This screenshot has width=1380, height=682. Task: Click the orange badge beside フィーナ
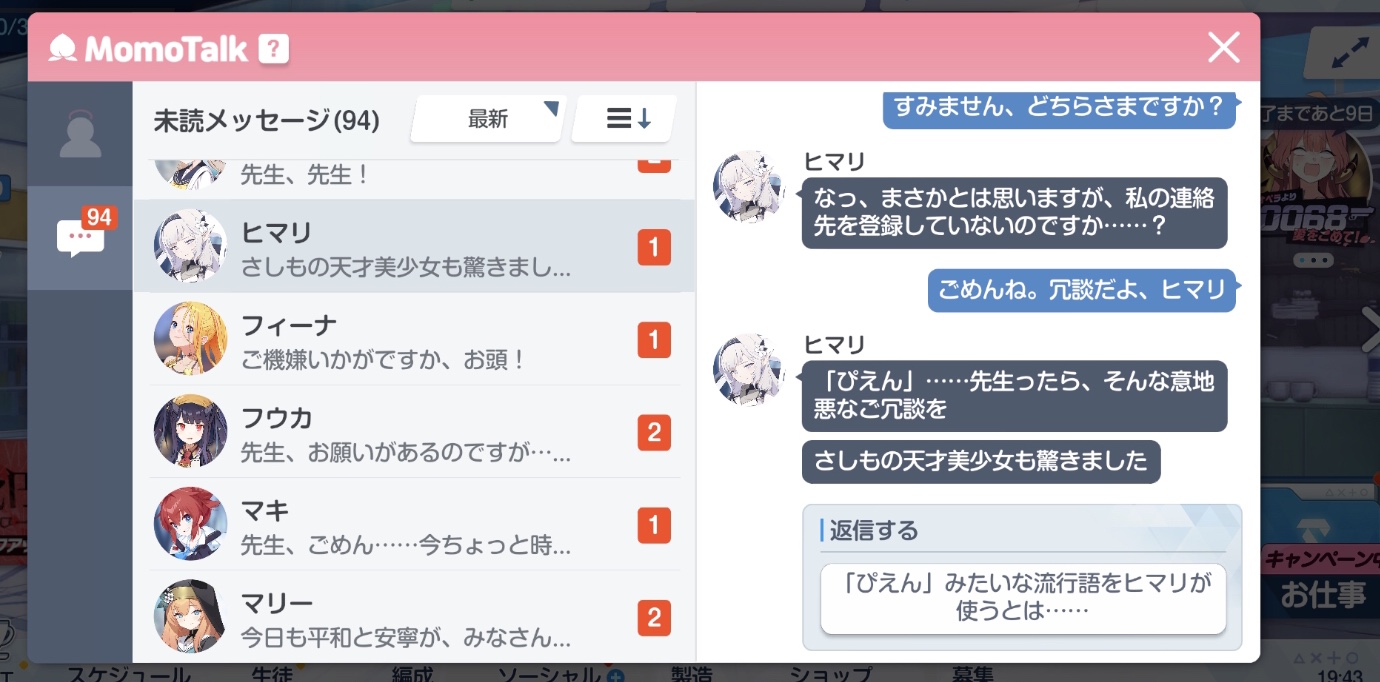pyautogui.click(x=654, y=340)
